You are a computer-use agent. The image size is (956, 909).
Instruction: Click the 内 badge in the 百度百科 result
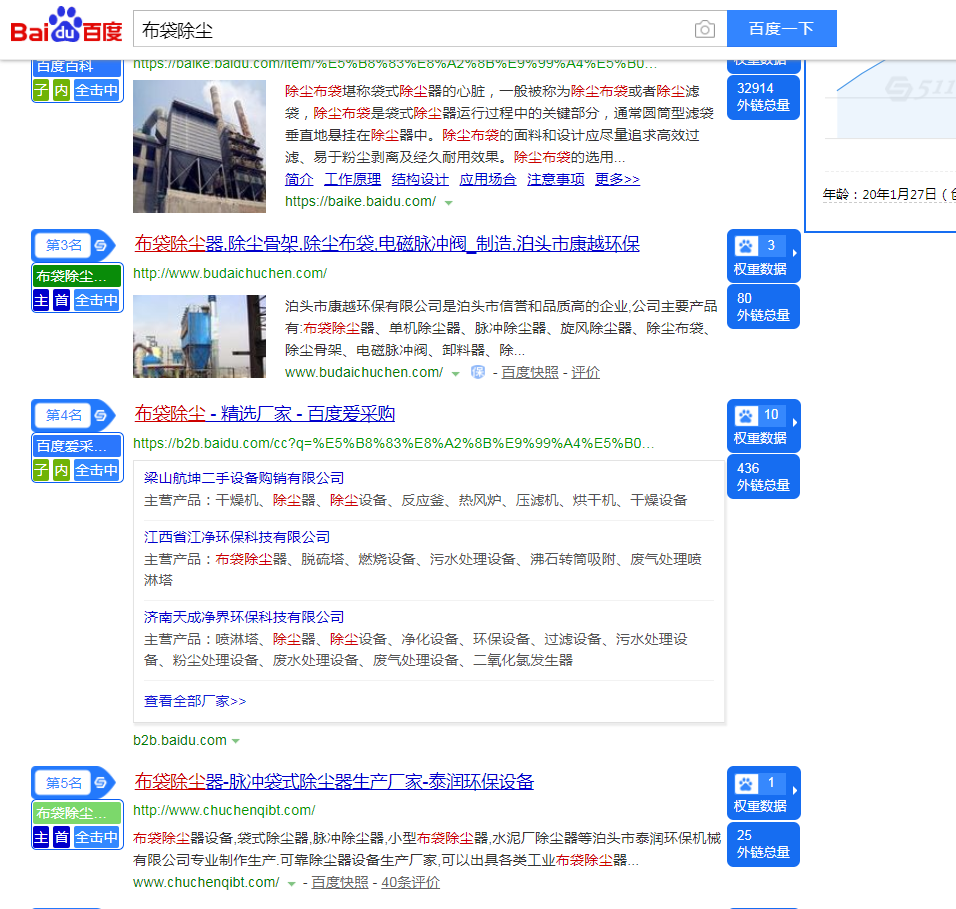pyautogui.click(x=62, y=90)
